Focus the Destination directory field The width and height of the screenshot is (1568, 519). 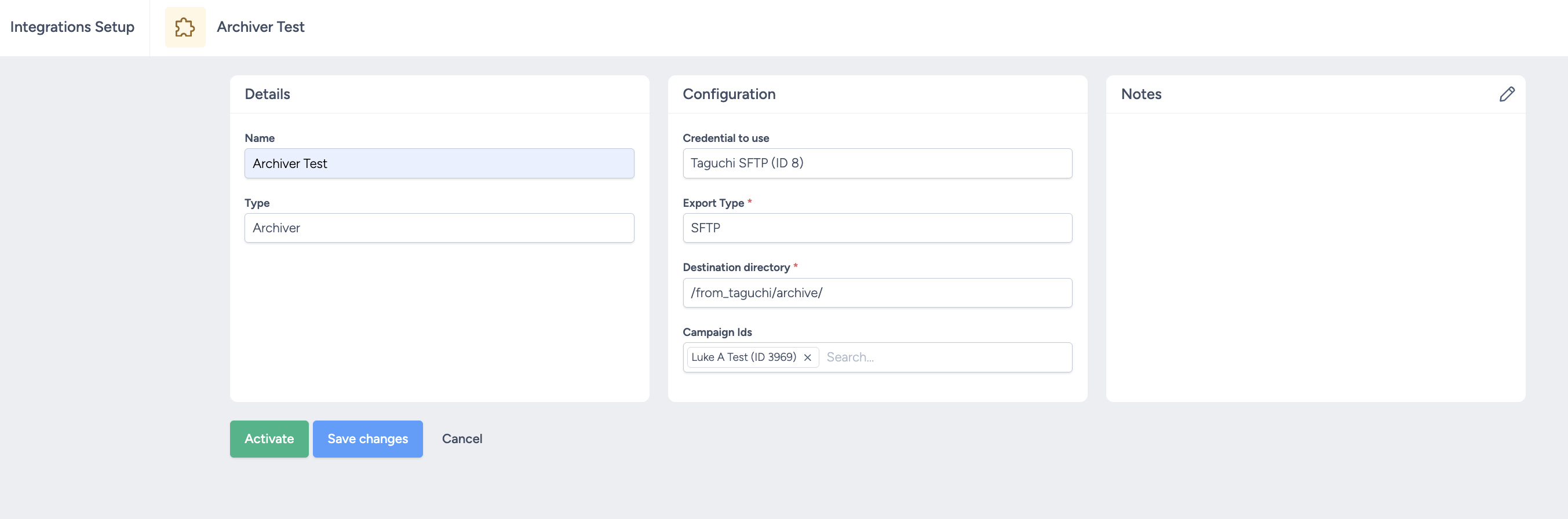point(877,293)
